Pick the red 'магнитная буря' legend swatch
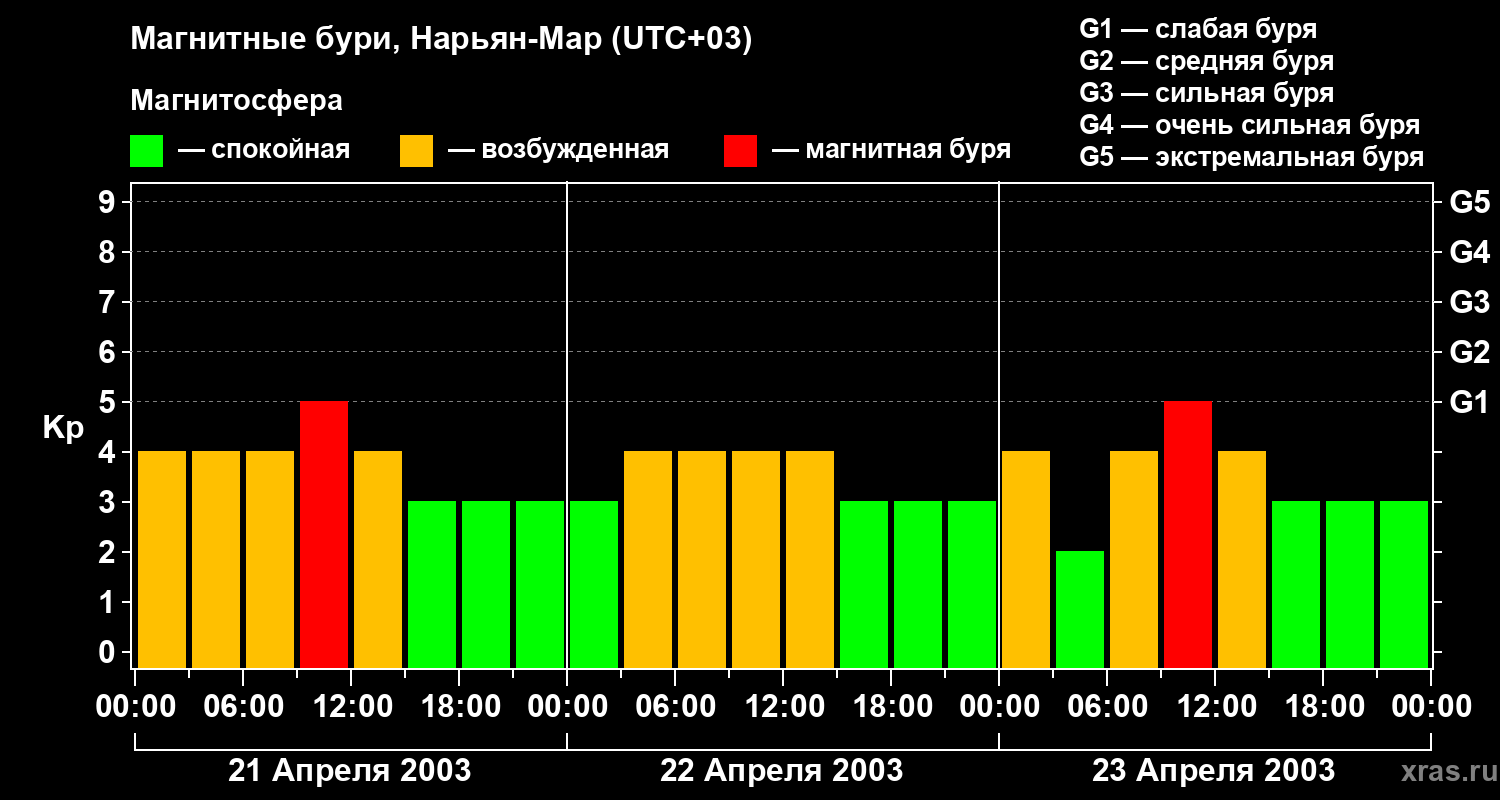 (740, 151)
